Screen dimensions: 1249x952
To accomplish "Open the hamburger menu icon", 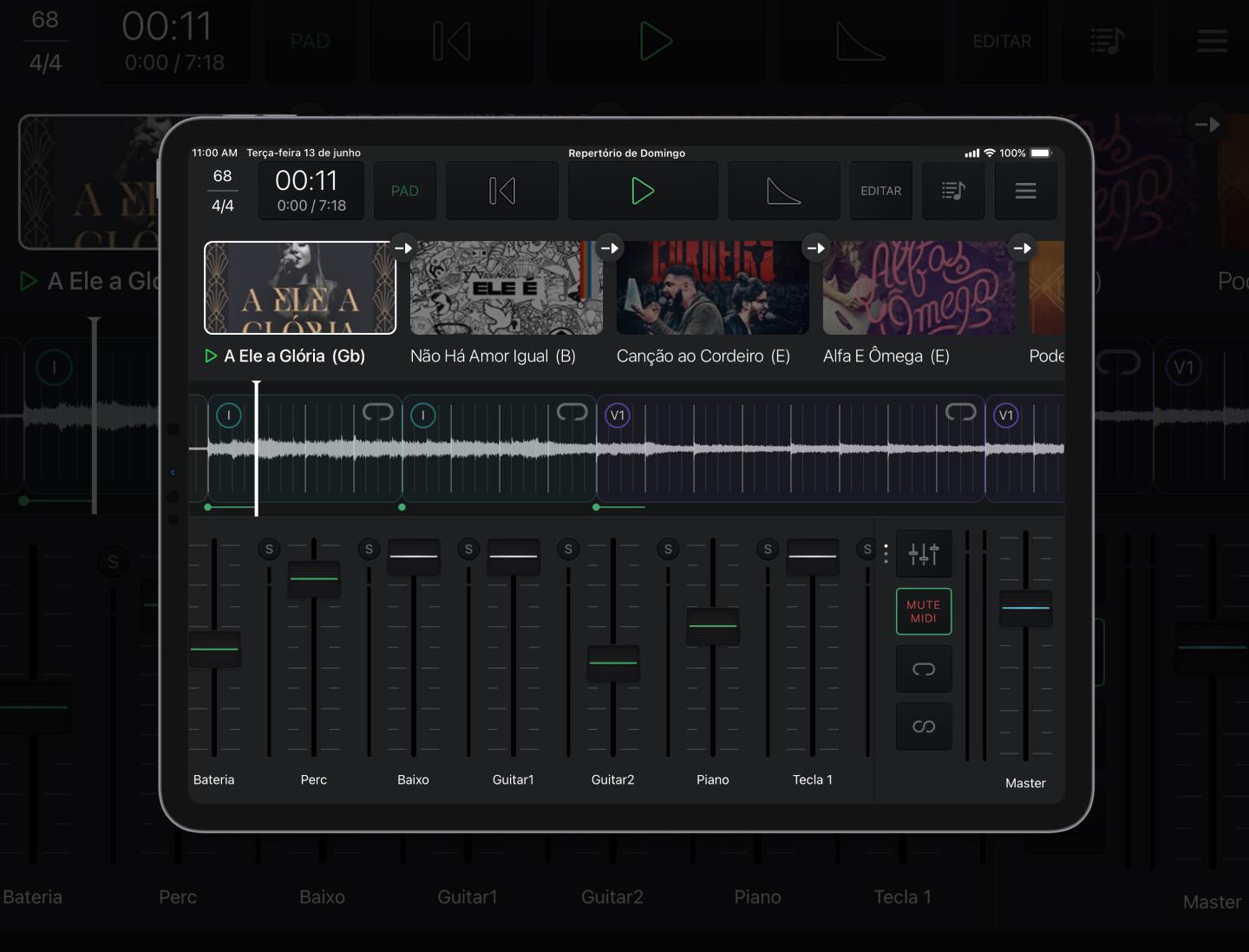I will (1025, 191).
